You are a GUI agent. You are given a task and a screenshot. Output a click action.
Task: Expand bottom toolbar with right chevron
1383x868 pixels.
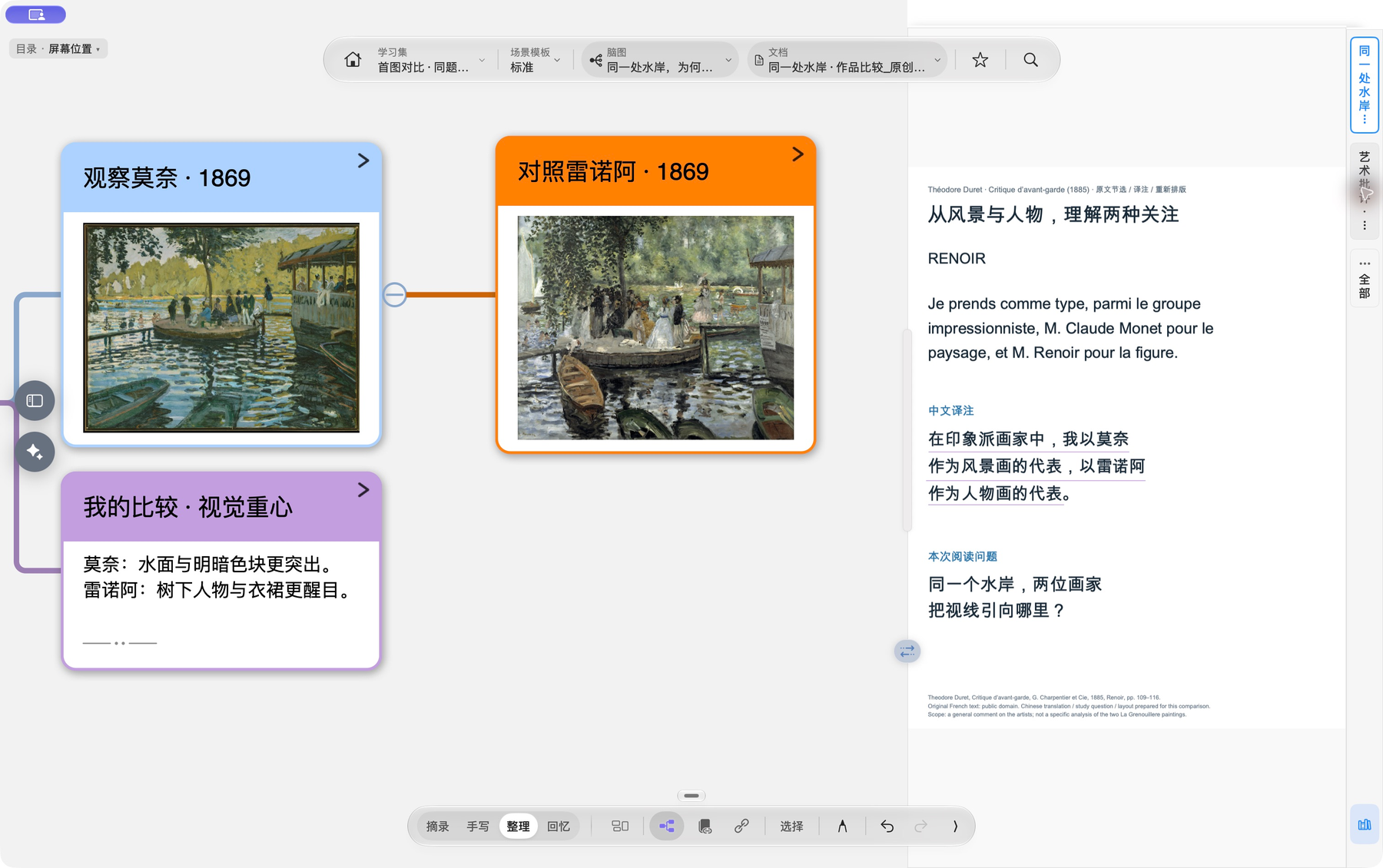click(x=955, y=827)
